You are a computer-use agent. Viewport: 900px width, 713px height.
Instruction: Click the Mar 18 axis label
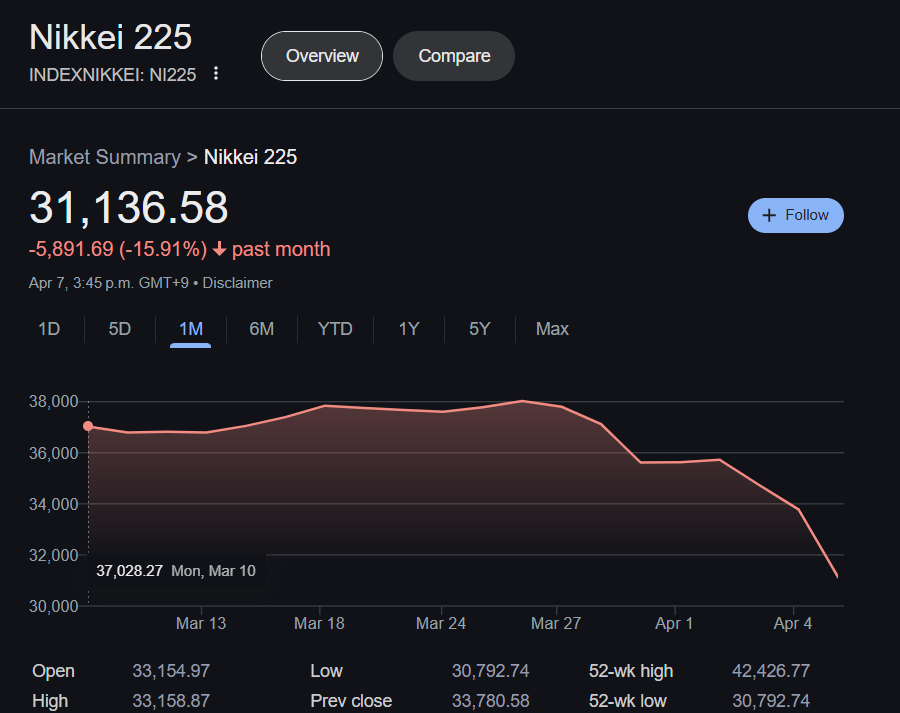pyautogui.click(x=319, y=623)
